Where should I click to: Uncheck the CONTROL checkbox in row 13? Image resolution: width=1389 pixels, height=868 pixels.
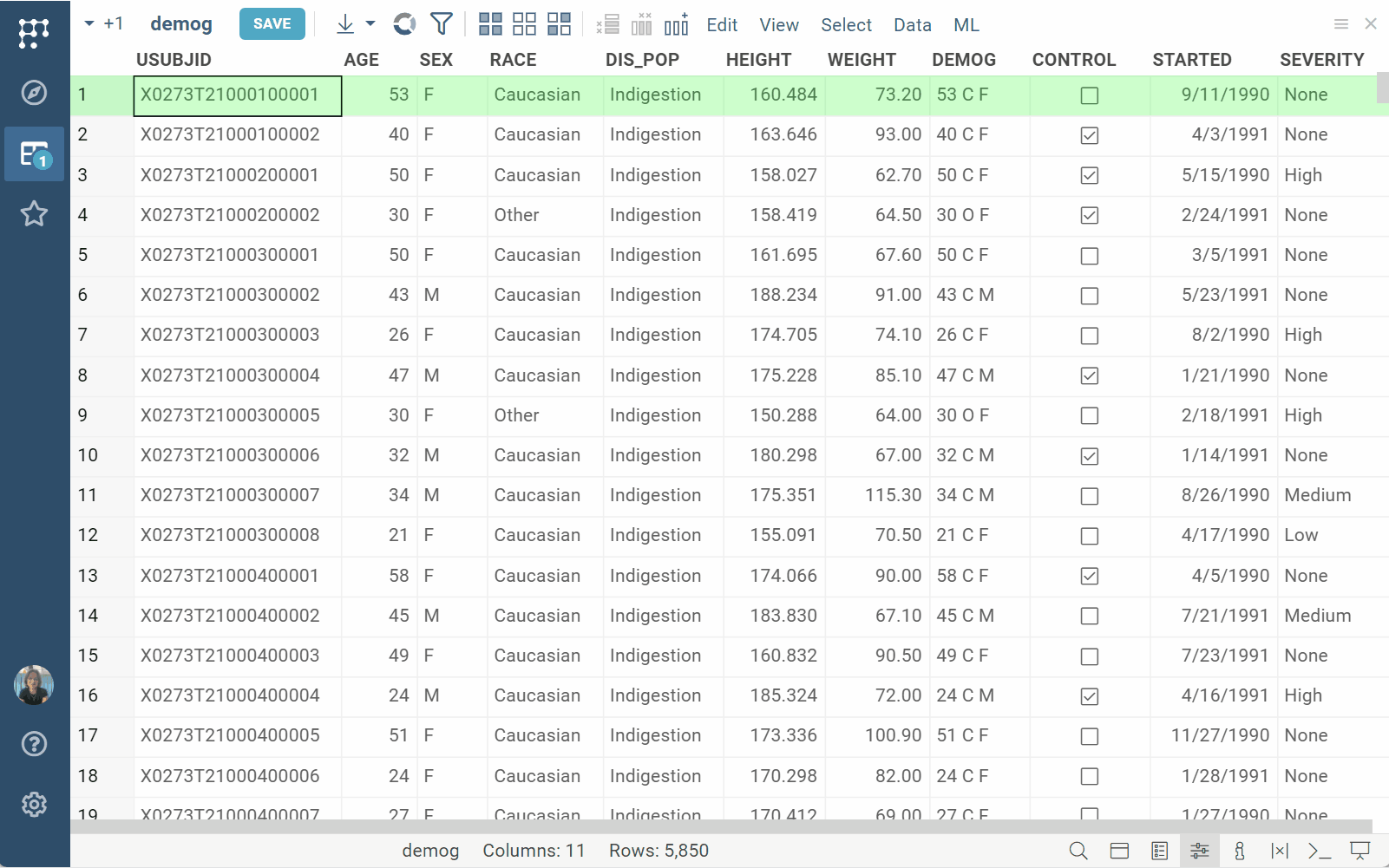coord(1090,576)
